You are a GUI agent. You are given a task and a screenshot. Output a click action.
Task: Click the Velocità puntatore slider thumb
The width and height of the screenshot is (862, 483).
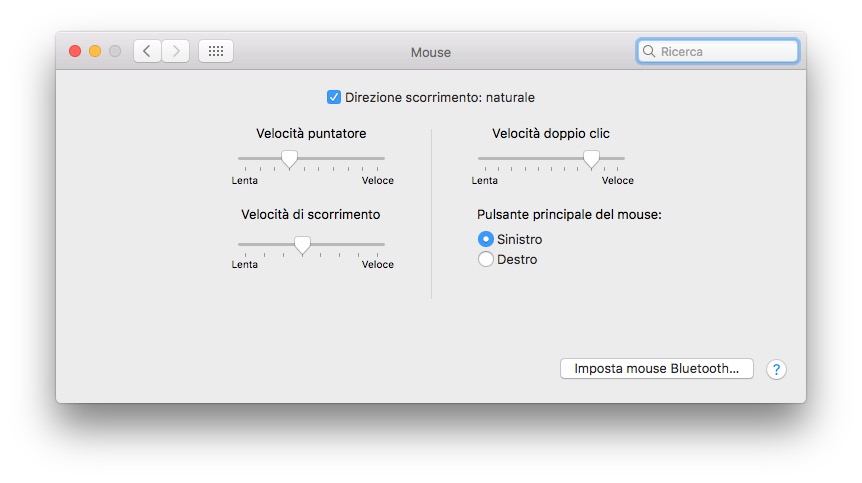click(289, 158)
